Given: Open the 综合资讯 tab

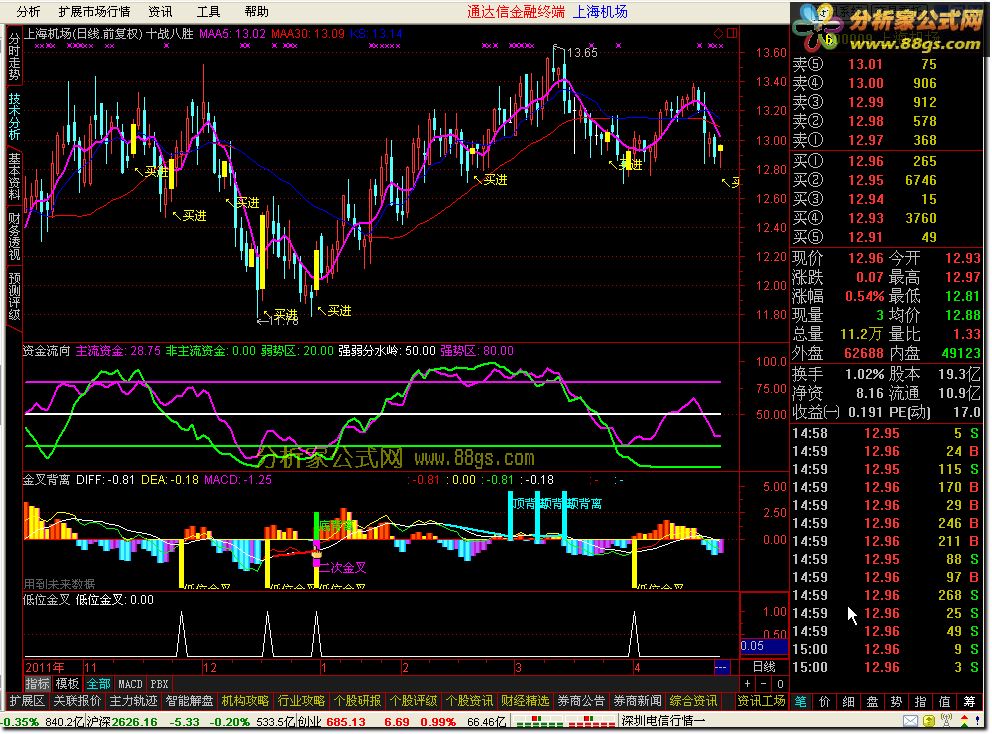Looking at the screenshot, I should (x=693, y=701).
